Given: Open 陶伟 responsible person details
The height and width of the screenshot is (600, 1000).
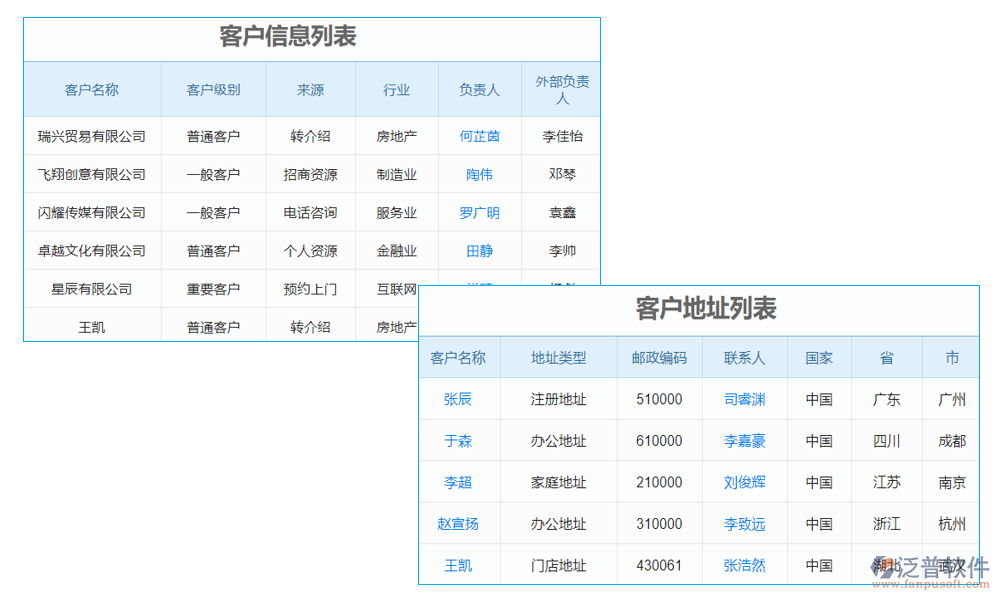Looking at the screenshot, I should tap(478, 174).
